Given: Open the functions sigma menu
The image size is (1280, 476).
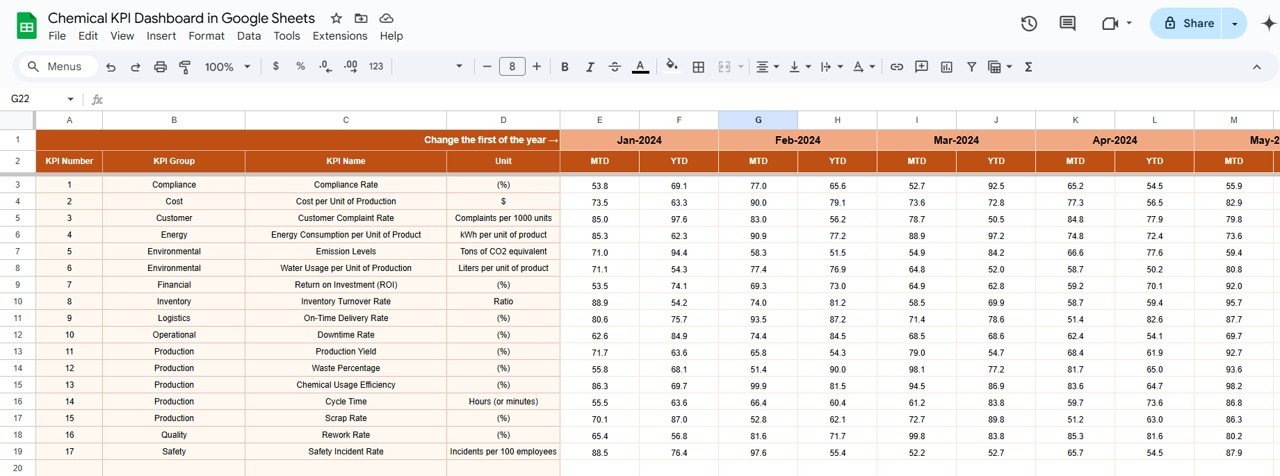Looking at the screenshot, I should coord(1028,67).
